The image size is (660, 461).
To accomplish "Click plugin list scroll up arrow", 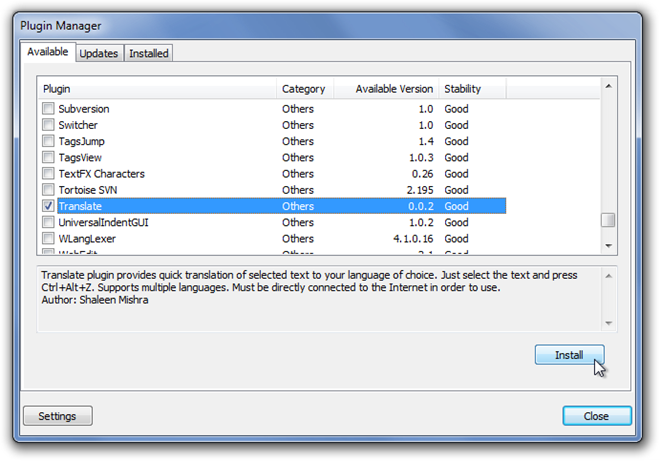I will click(608, 86).
